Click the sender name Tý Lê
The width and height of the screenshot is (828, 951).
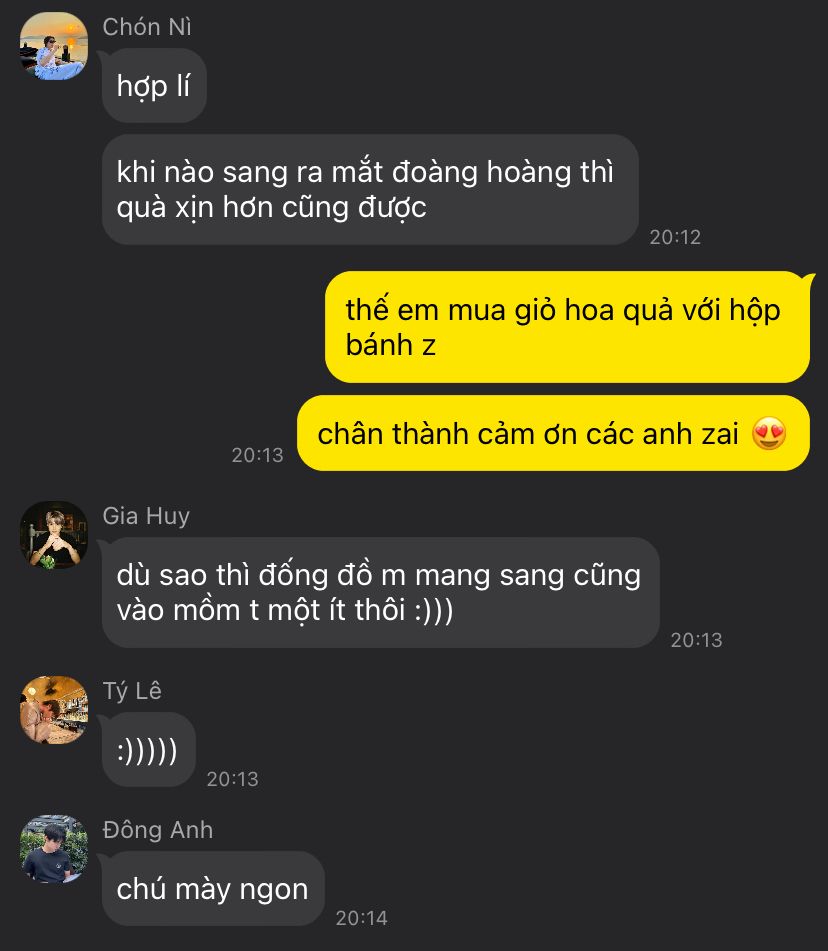(x=132, y=691)
